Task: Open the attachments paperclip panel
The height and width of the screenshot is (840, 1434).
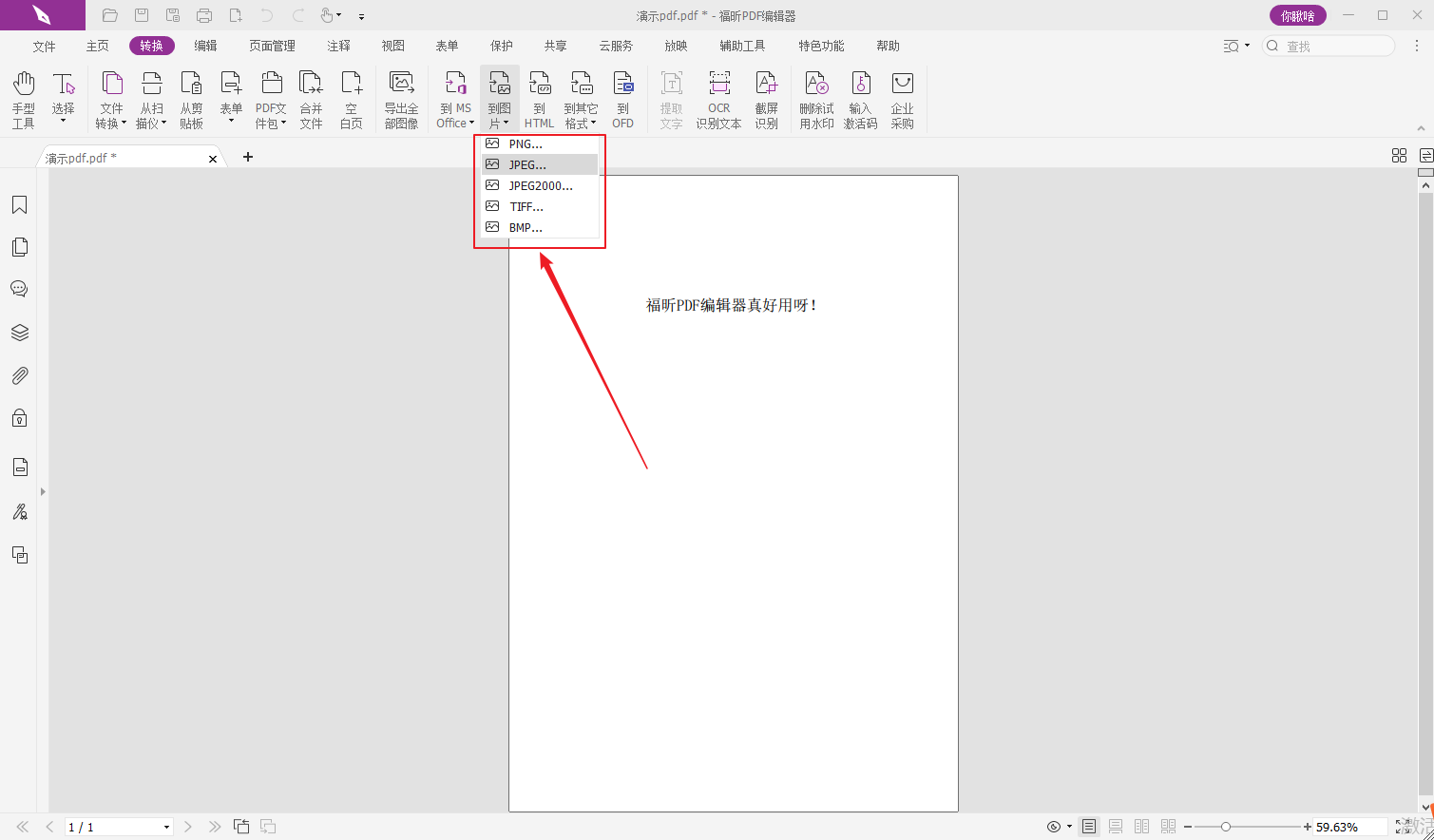Action: (19, 376)
